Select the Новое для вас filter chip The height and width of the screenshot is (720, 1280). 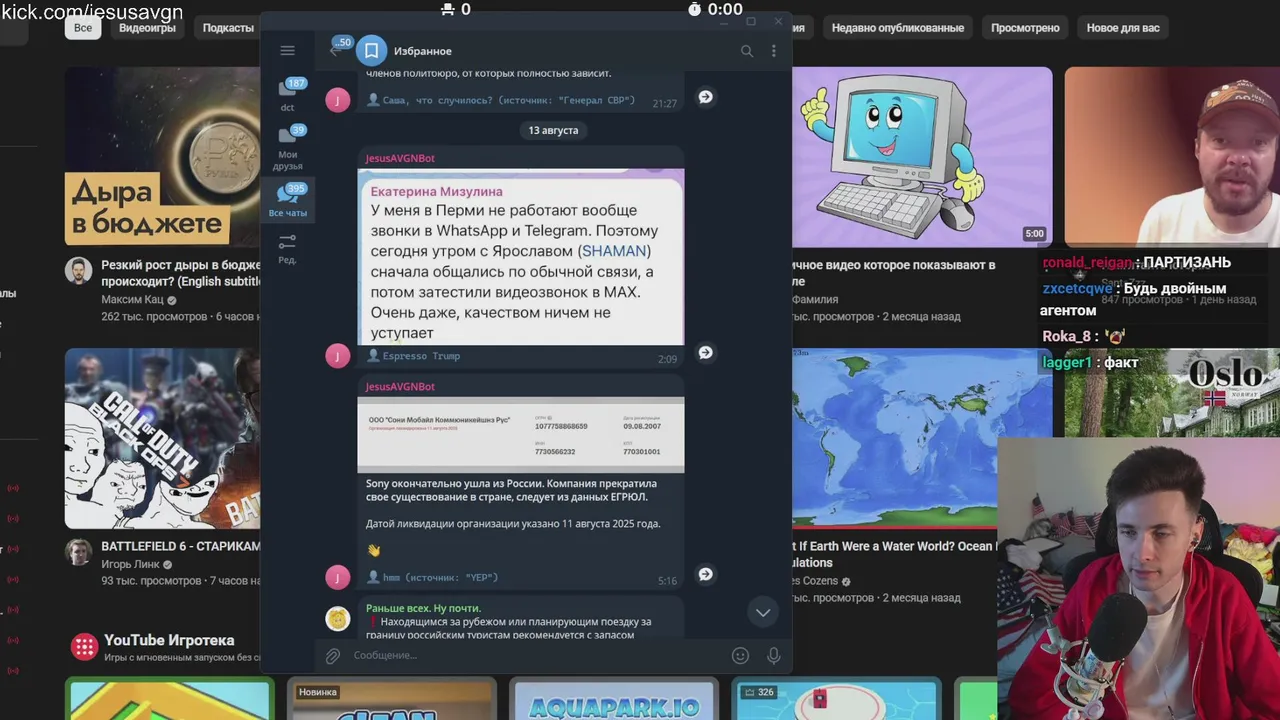1123,28
